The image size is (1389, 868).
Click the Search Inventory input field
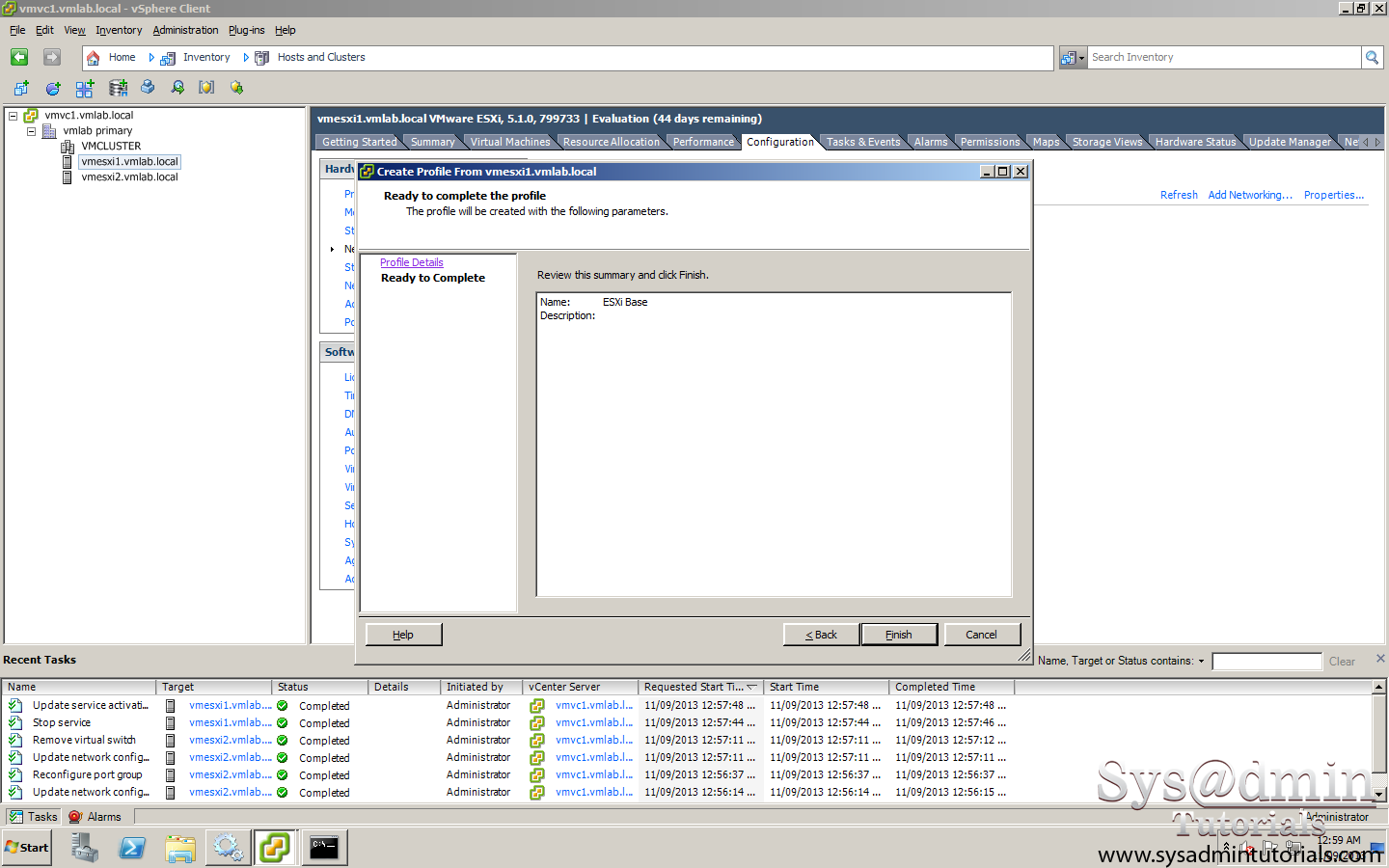pos(1223,58)
